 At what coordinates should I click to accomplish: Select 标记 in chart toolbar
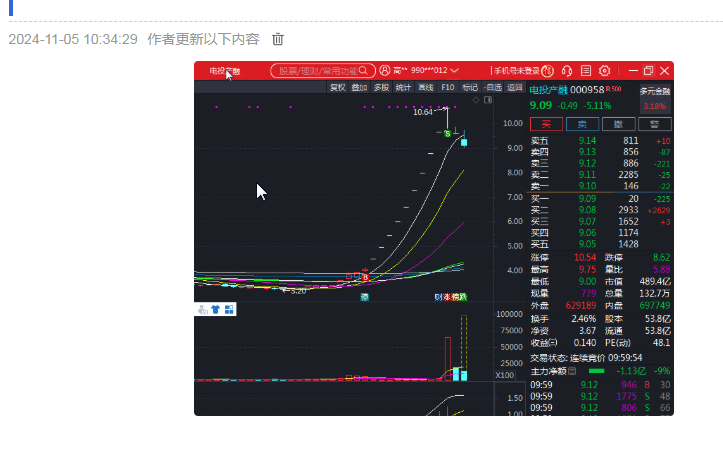470,87
